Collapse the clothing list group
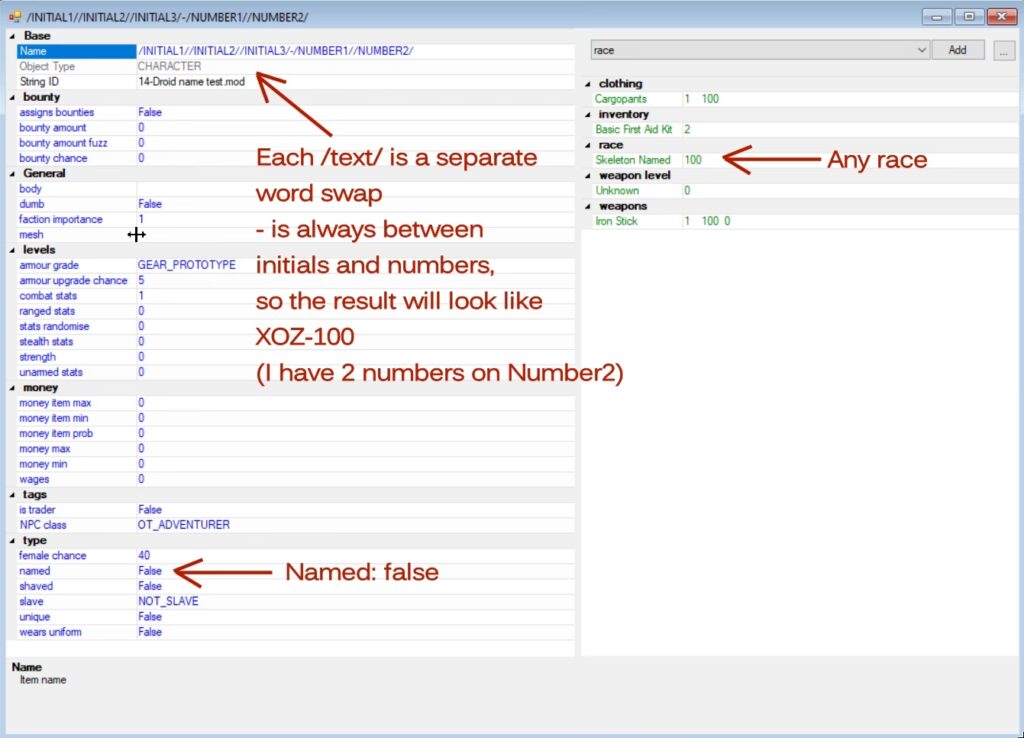Viewport: 1024px width, 738px height. [588, 84]
